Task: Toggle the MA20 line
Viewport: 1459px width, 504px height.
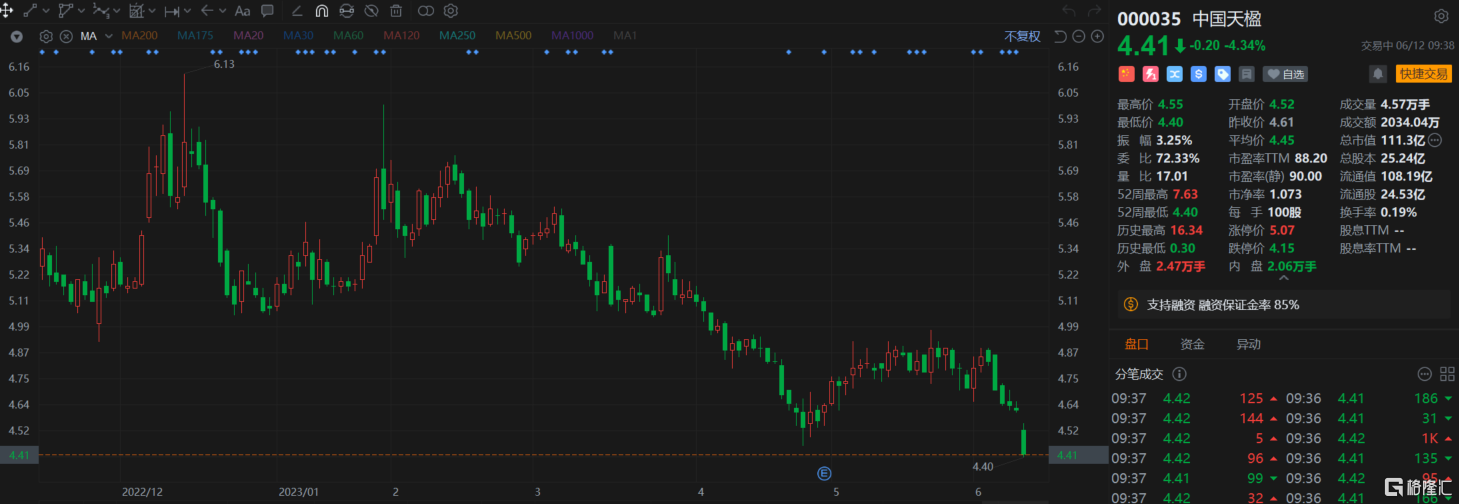Action: pyautogui.click(x=248, y=36)
